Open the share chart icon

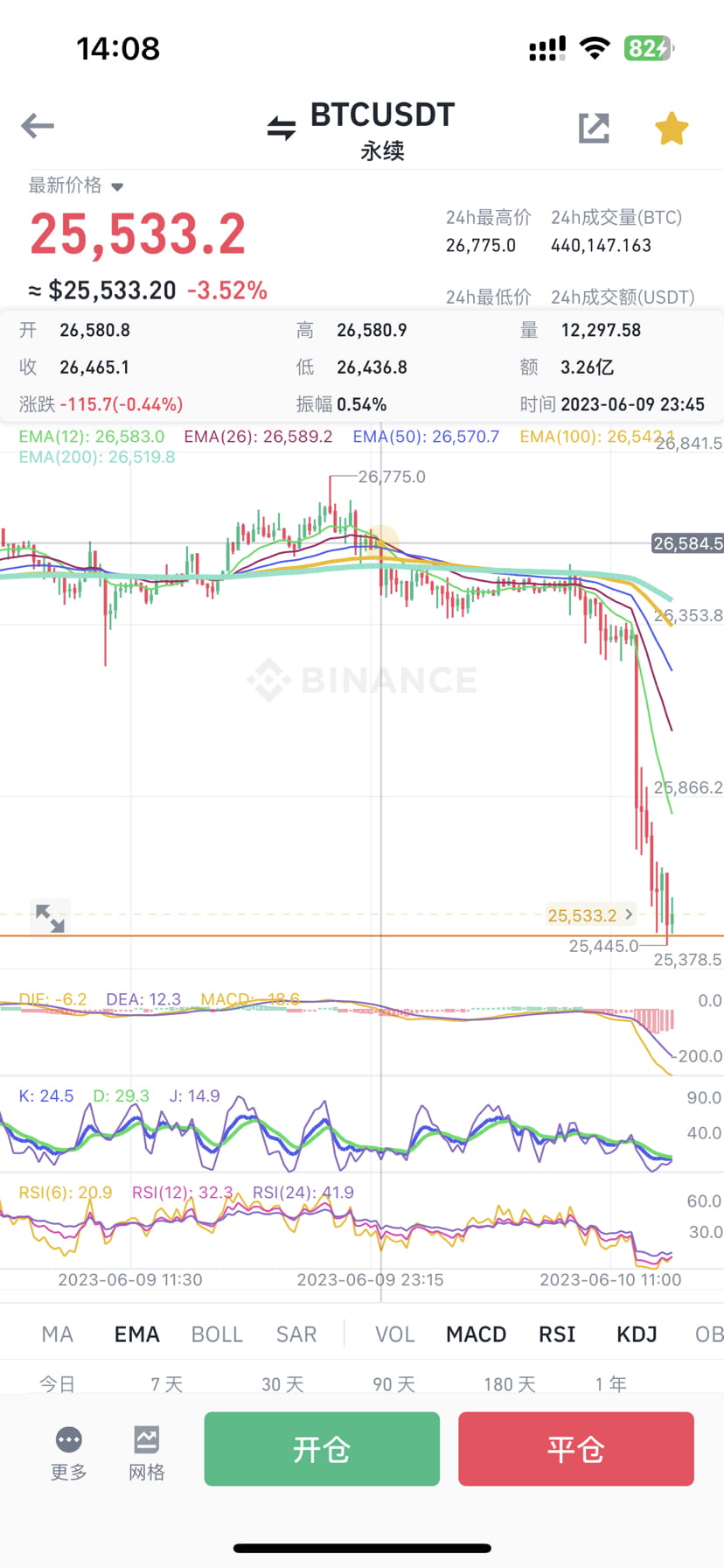coord(594,128)
